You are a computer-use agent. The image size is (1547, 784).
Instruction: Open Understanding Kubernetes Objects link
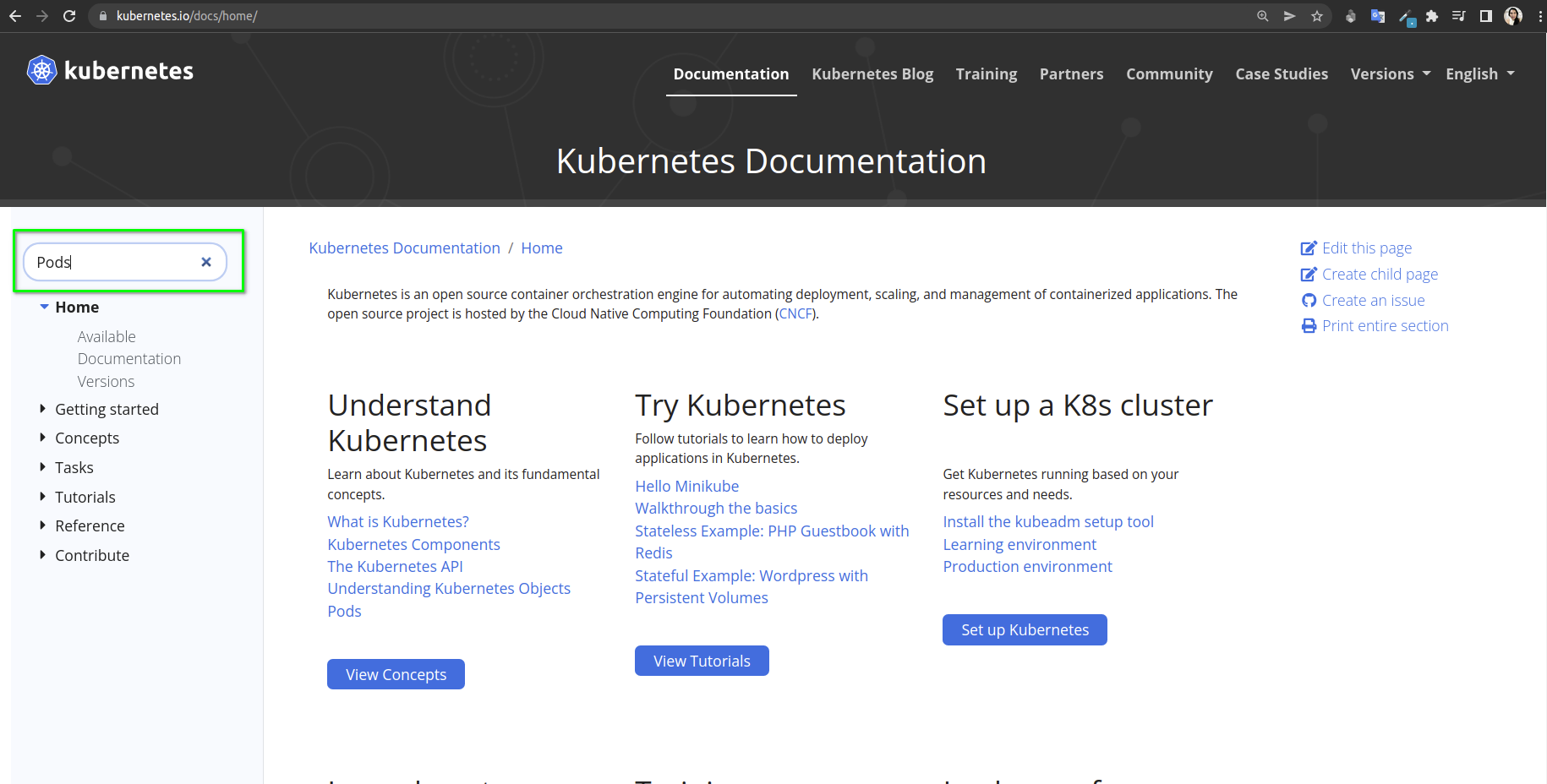449,589
